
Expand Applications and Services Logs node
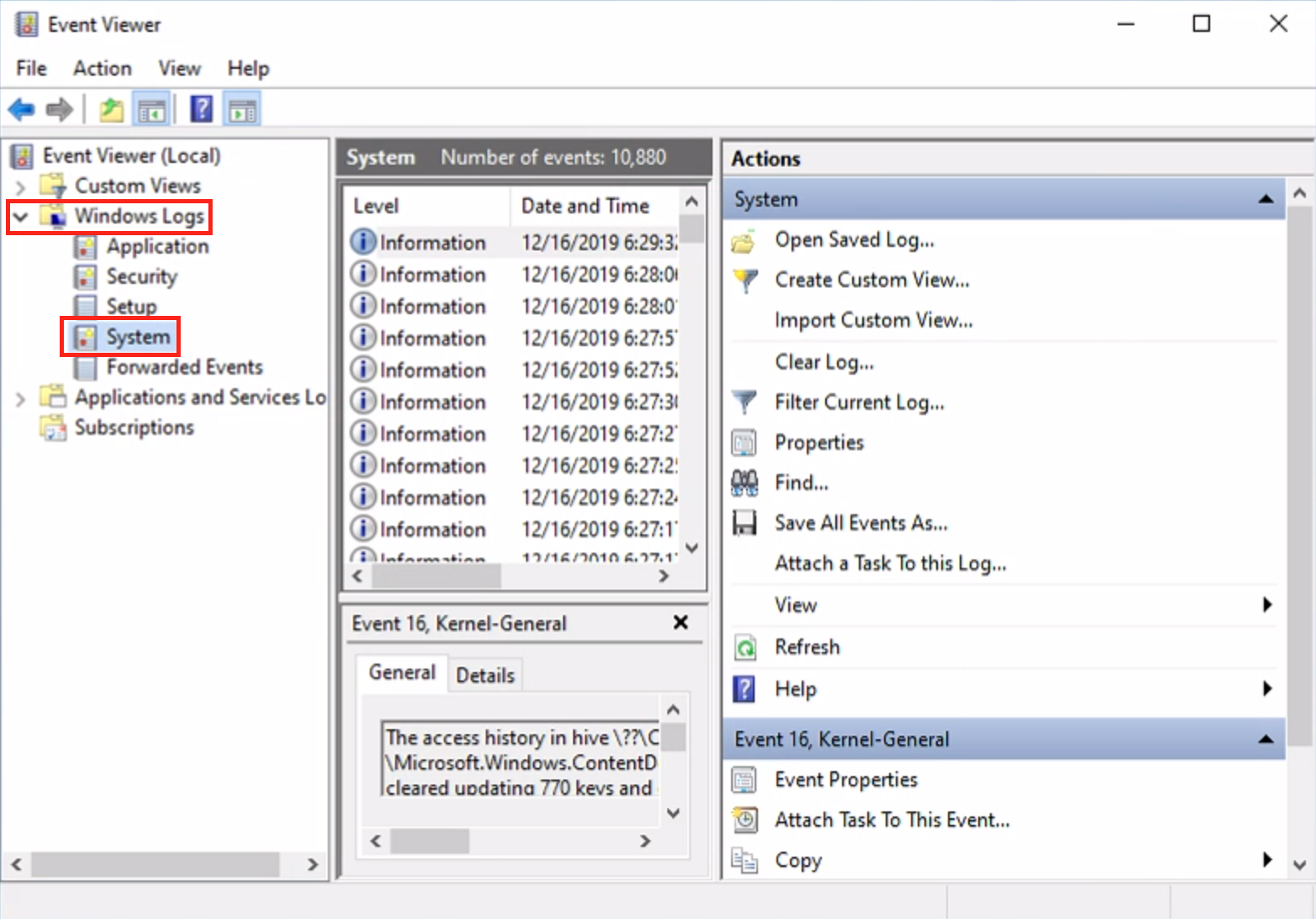click(x=21, y=398)
